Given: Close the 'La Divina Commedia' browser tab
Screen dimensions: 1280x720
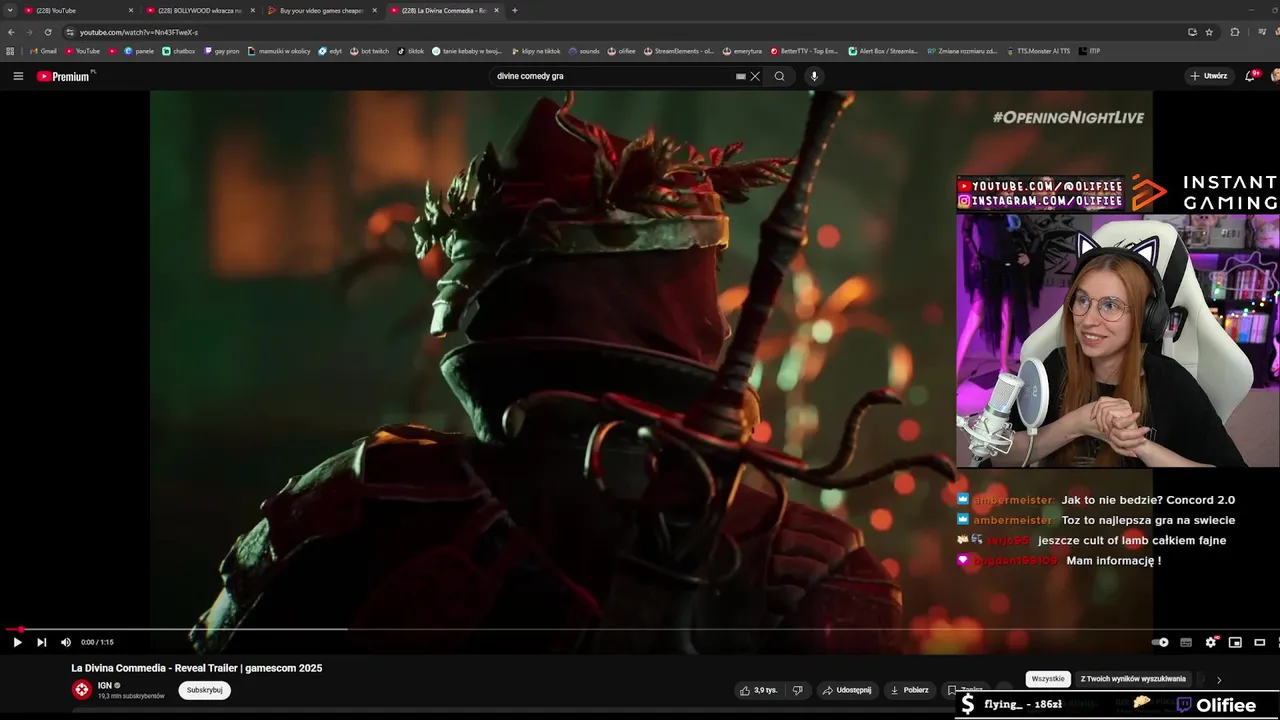Looking at the screenshot, I should pos(496,10).
